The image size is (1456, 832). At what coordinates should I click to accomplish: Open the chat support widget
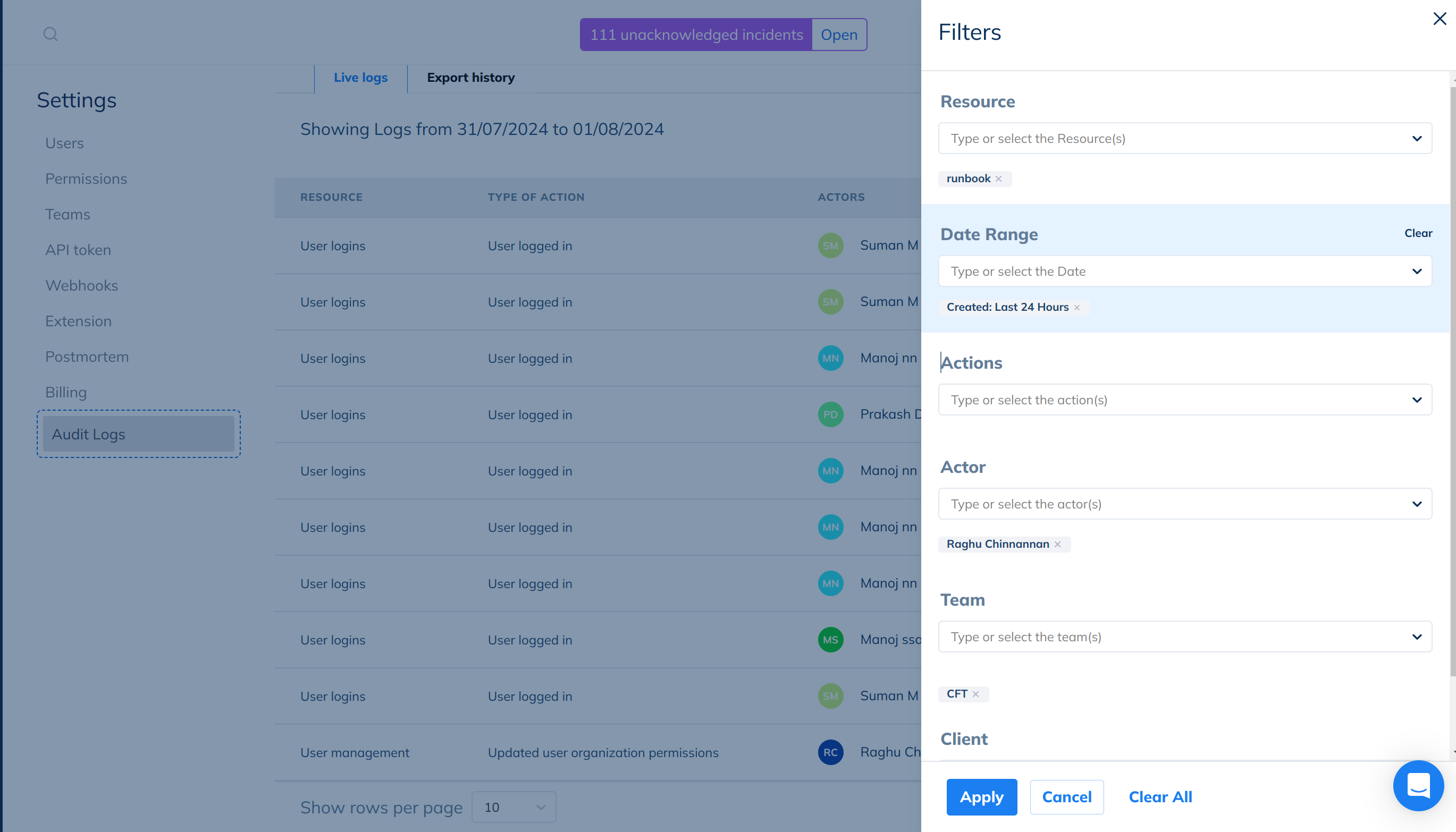coord(1418,785)
